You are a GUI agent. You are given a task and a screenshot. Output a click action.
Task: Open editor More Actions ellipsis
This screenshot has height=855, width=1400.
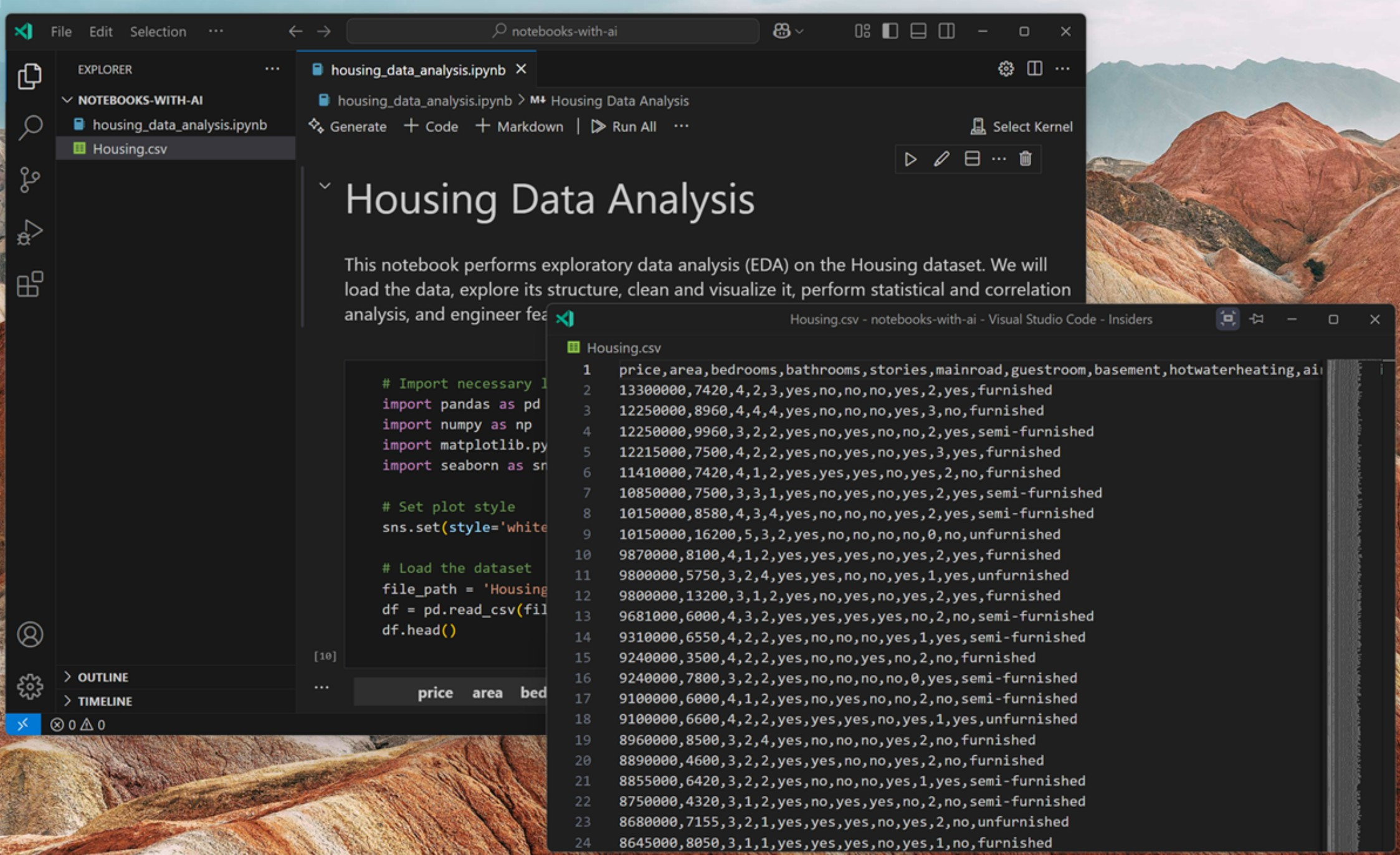[1062, 69]
